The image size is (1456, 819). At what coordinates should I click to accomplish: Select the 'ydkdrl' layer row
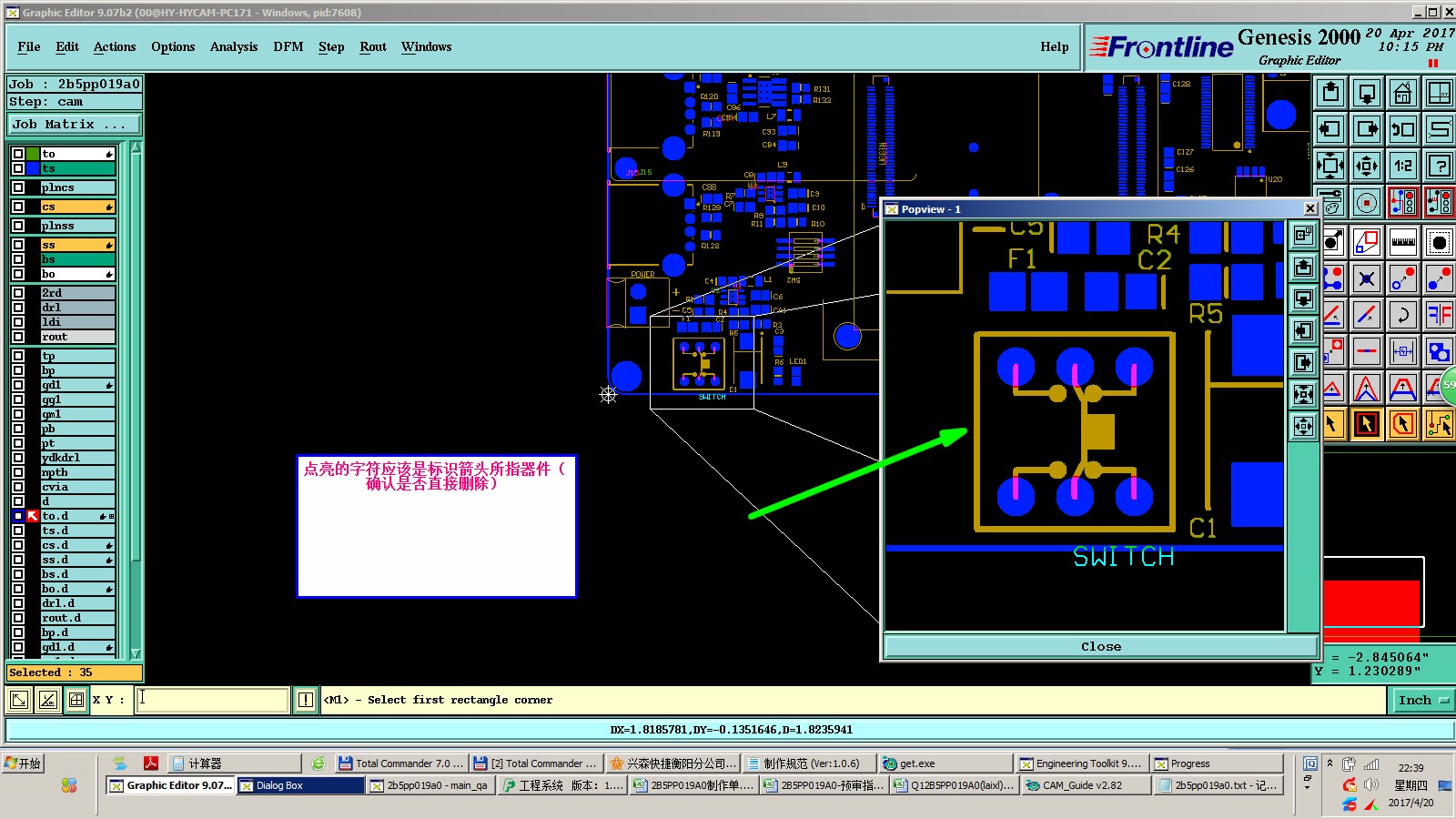[77, 458]
